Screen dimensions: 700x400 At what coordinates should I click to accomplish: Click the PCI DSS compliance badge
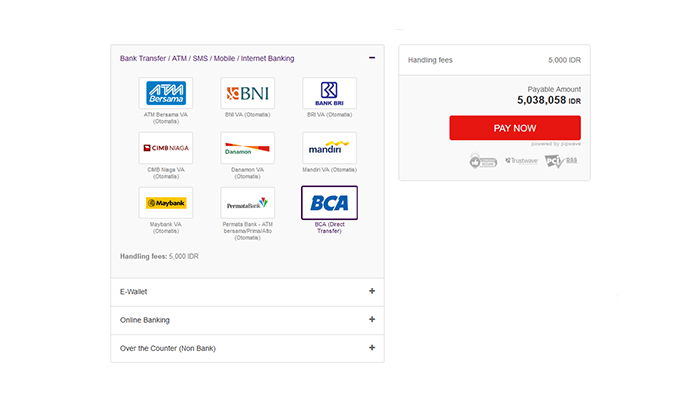click(x=561, y=161)
